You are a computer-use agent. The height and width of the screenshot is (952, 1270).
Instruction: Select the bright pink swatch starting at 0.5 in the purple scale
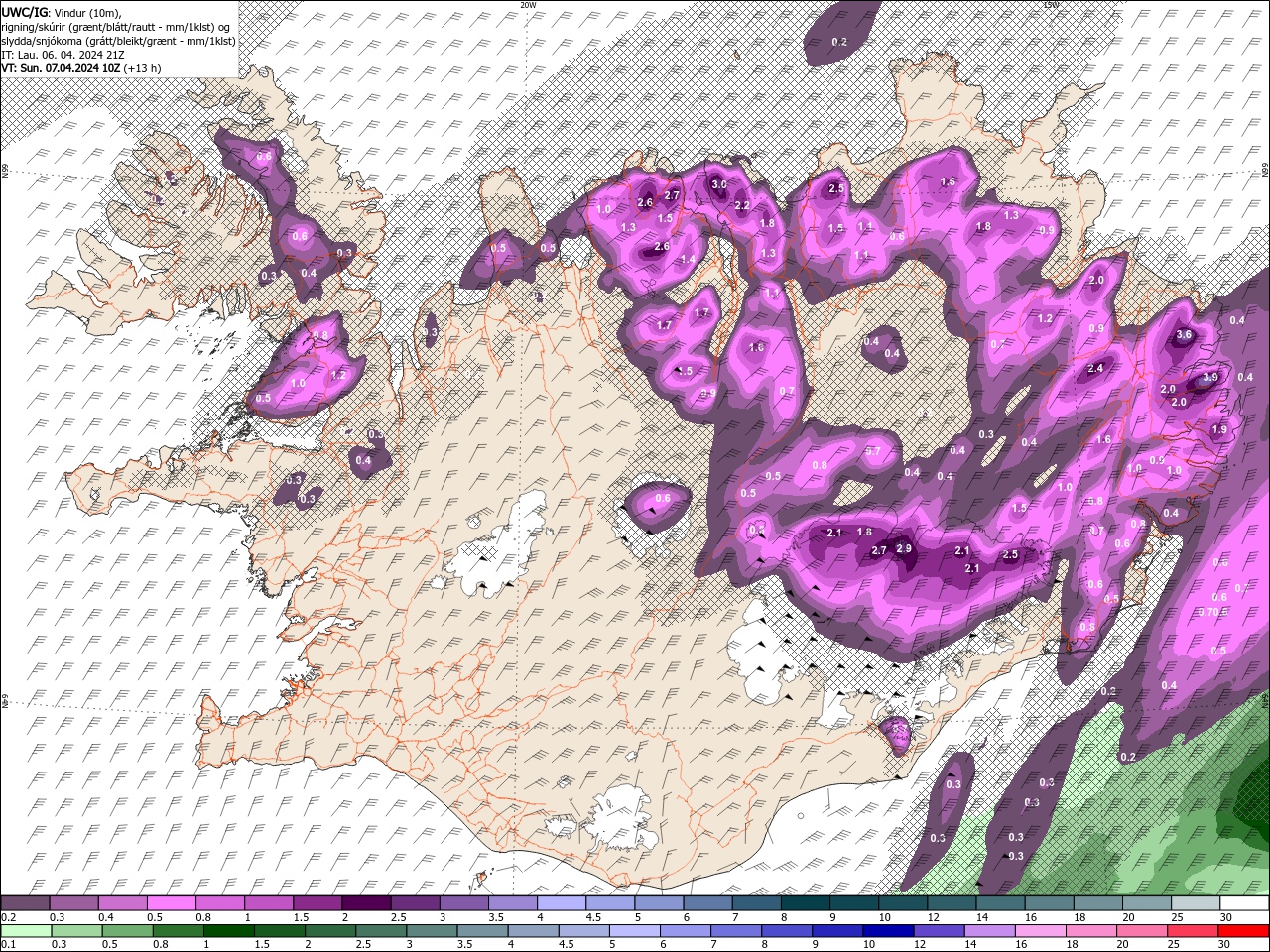(172, 903)
